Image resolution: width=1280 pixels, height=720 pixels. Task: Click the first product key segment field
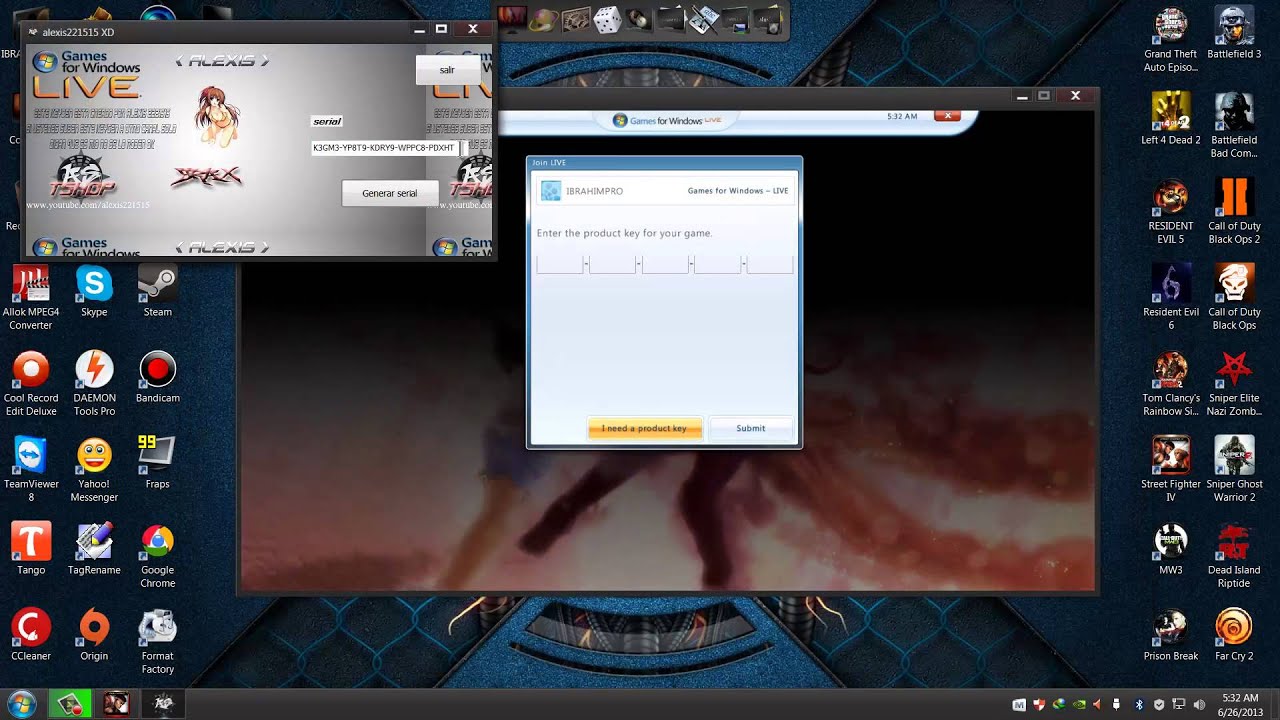560,265
